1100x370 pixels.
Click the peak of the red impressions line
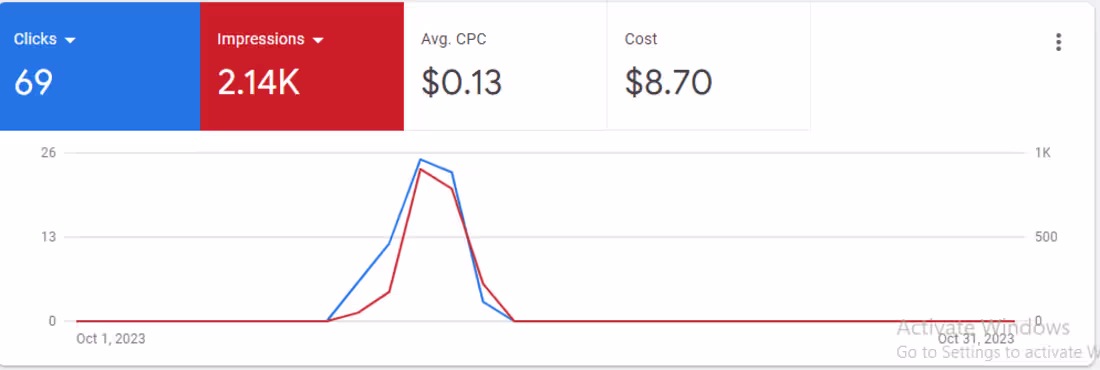tap(420, 169)
